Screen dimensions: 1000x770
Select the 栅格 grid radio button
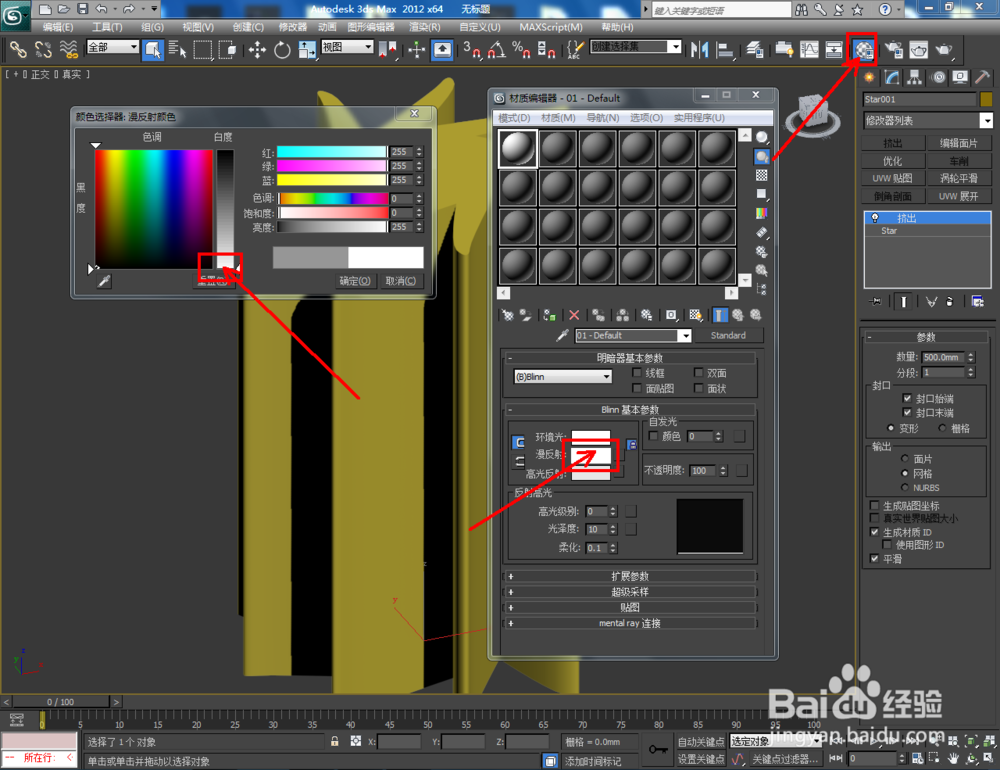click(942, 428)
